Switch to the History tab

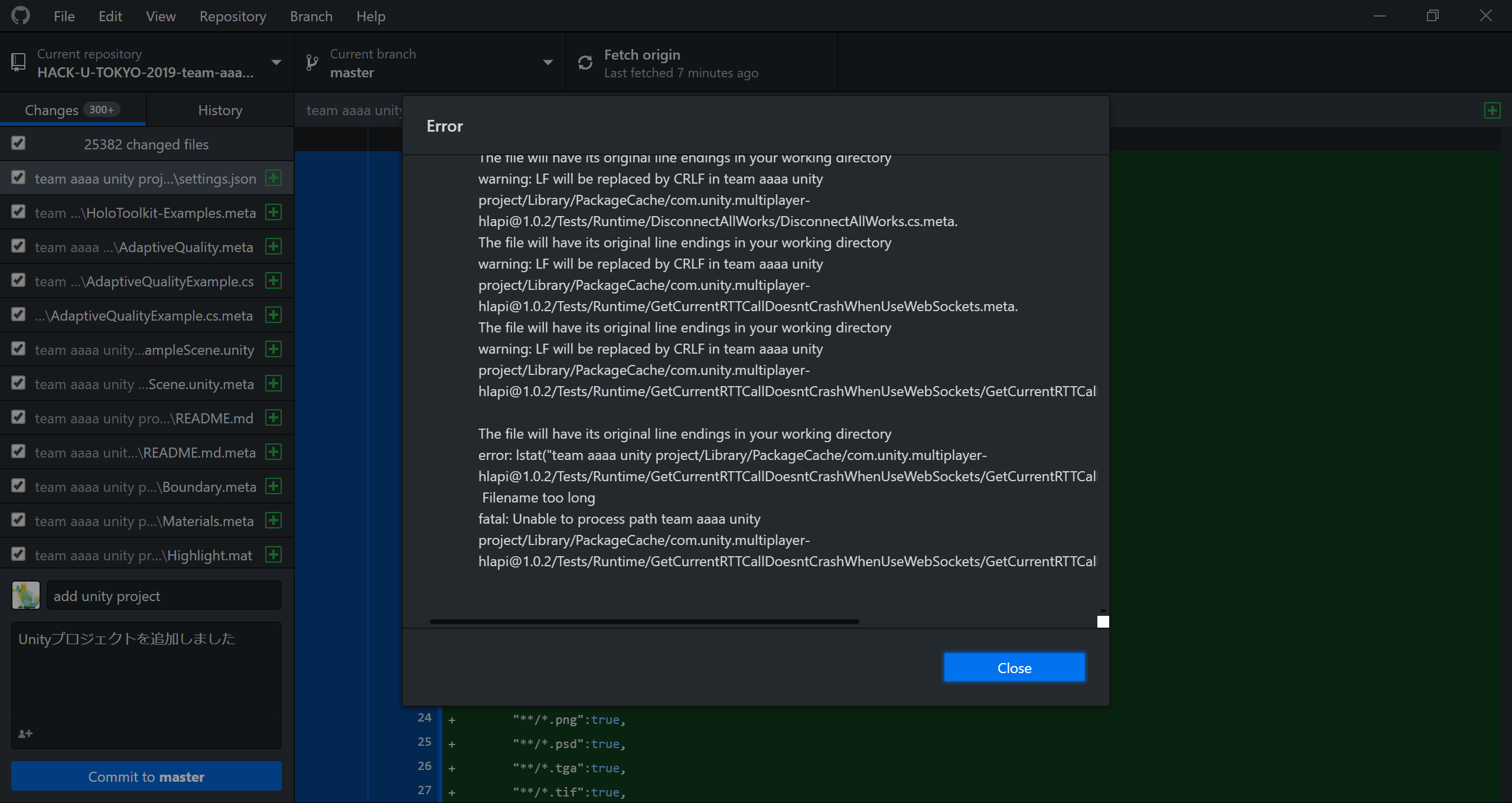pyautogui.click(x=220, y=110)
